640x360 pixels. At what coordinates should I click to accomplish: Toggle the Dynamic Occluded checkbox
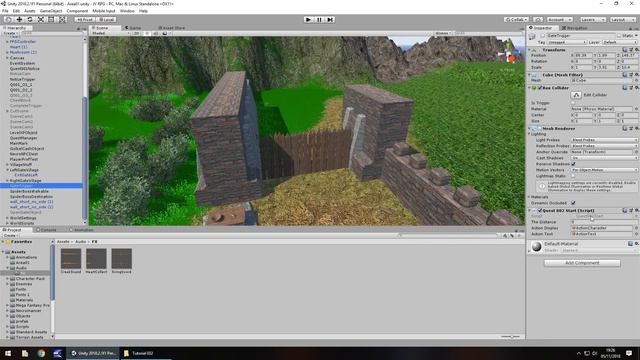pyautogui.click(x=573, y=203)
